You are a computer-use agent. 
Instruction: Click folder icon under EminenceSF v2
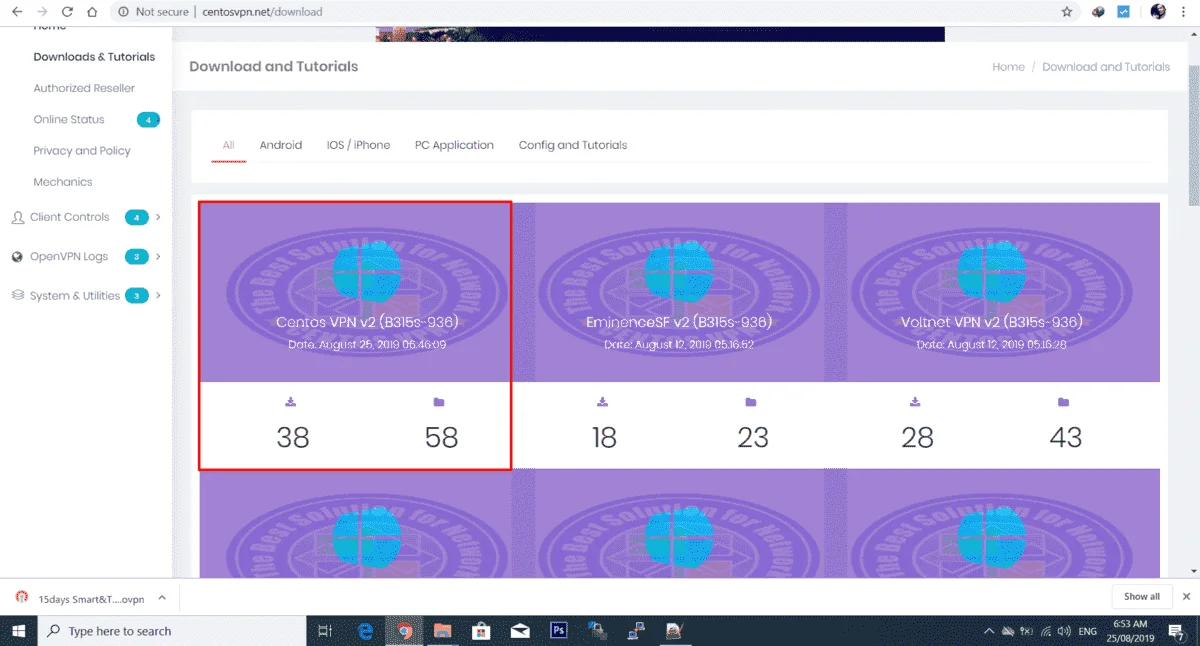point(751,402)
